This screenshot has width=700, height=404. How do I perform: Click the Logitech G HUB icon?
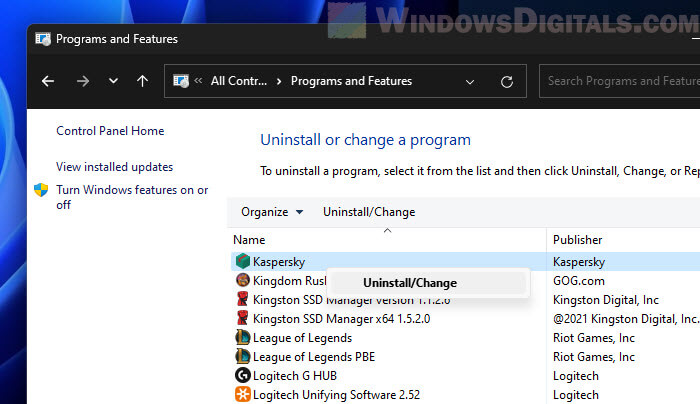click(243, 375)
